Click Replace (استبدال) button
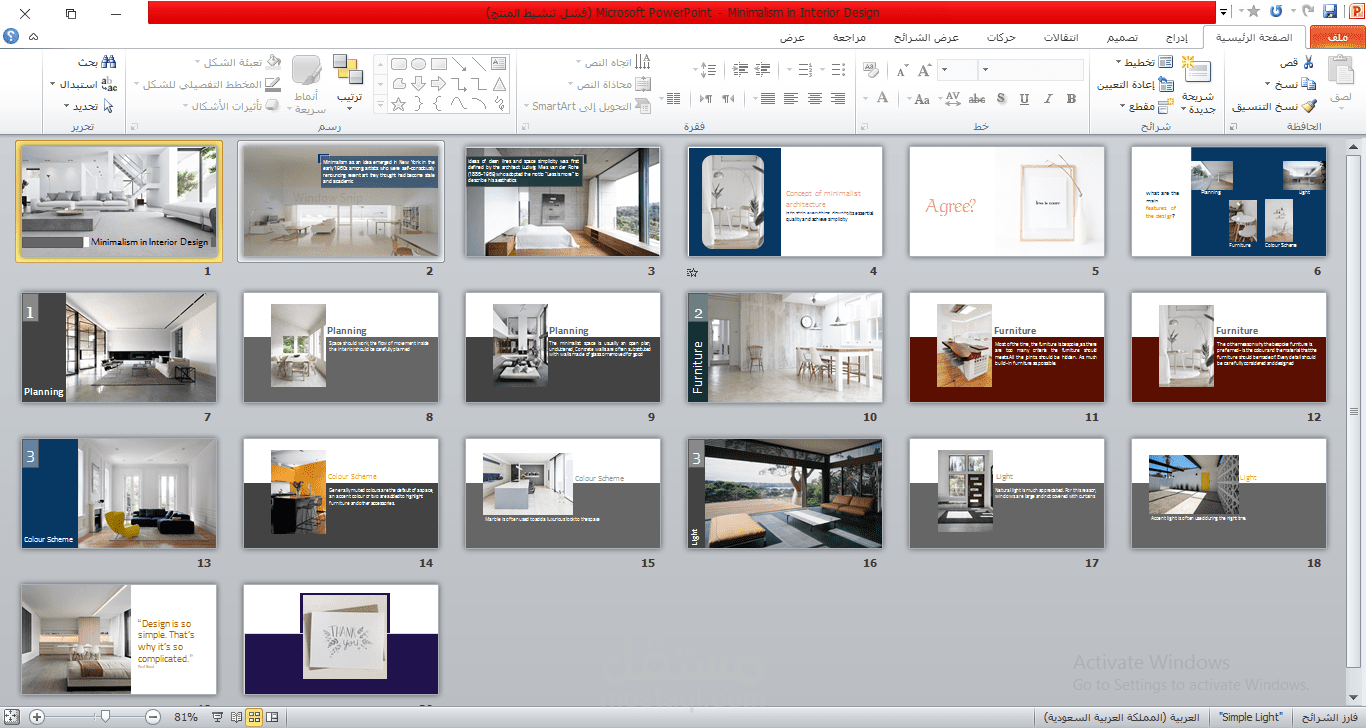 (83, 84)
